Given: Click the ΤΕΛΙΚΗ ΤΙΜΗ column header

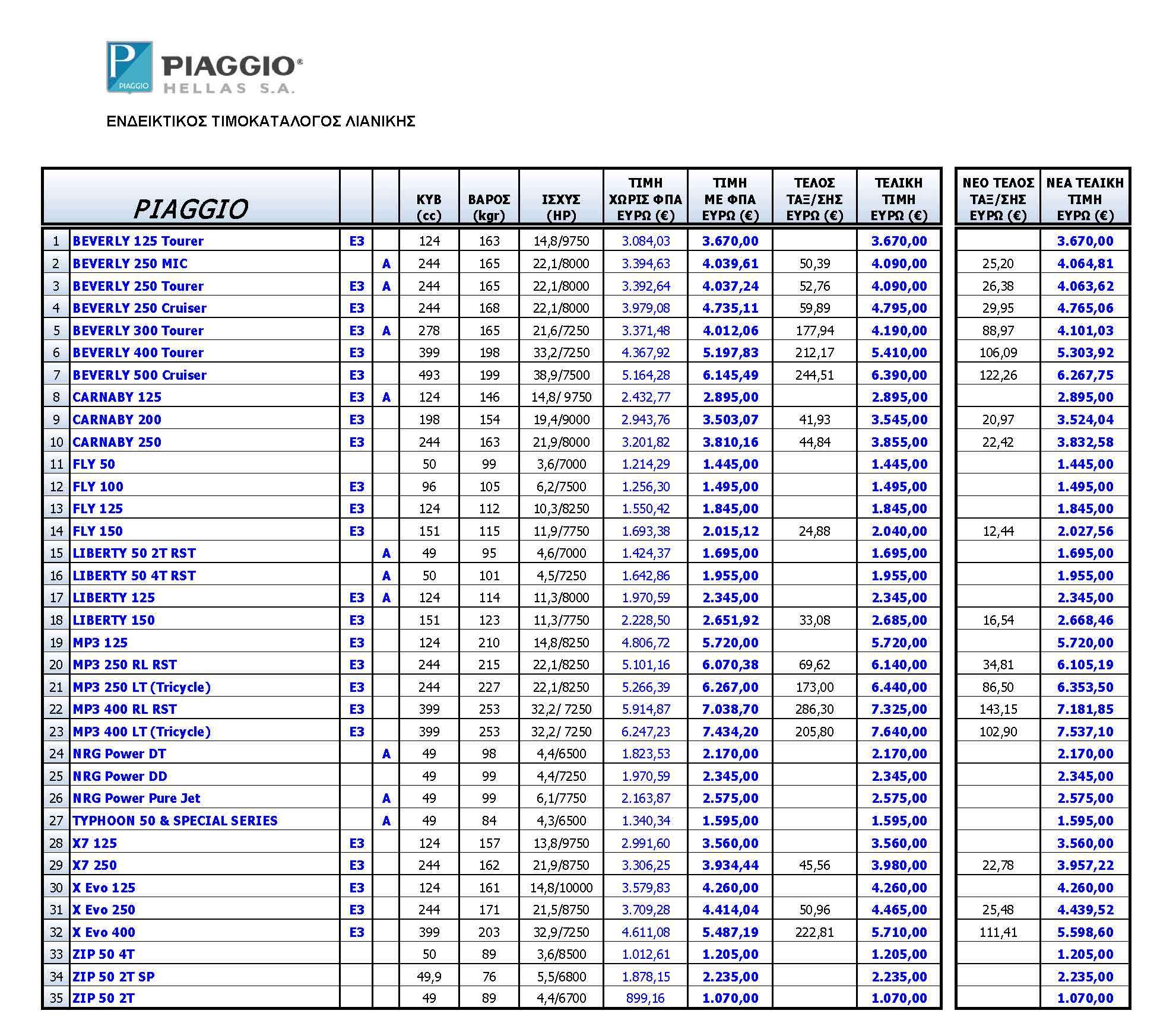Looking at the screenshot, I should [x=899, y=197].
